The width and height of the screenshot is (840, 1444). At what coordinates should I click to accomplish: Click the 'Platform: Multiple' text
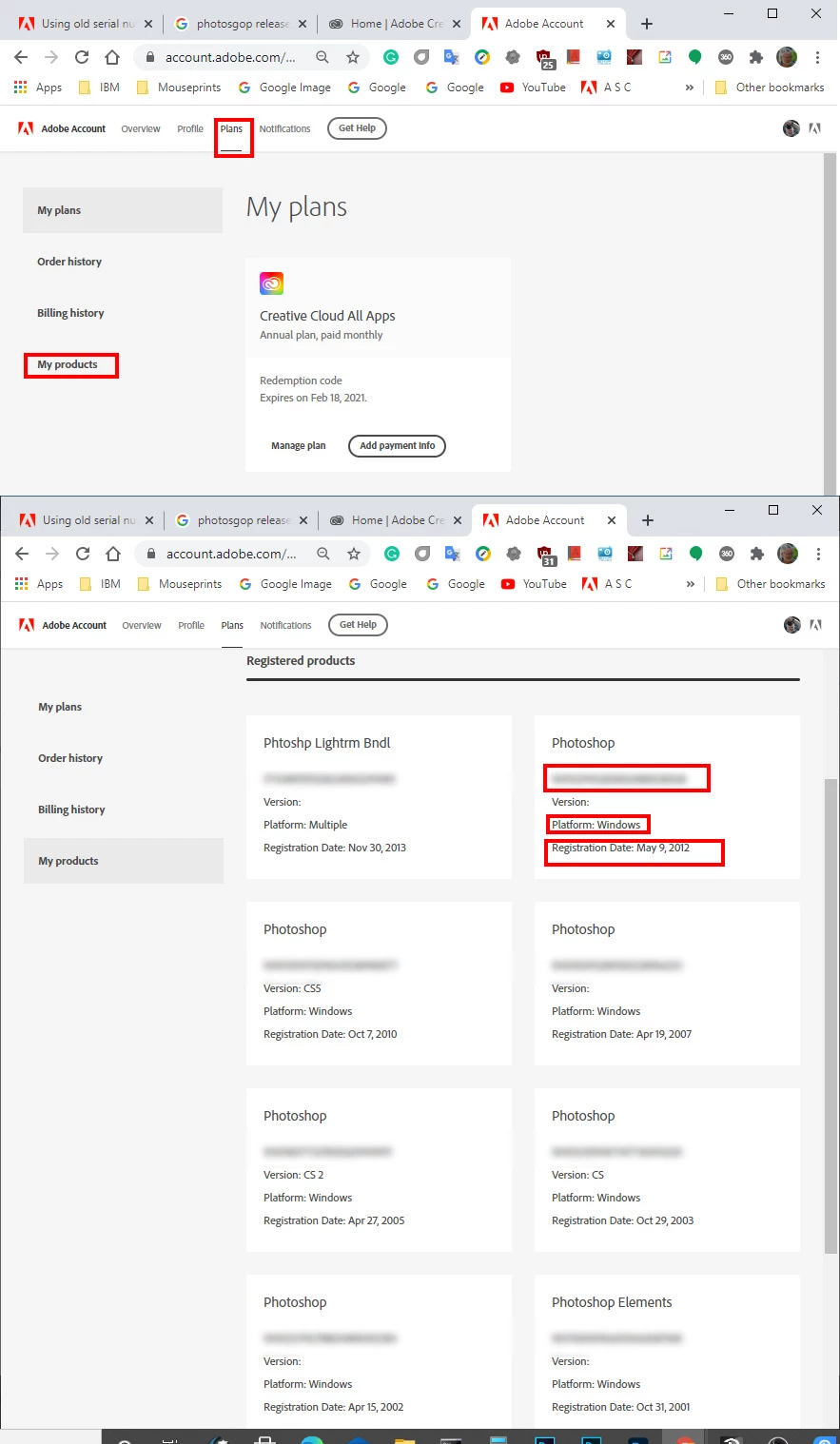(x=305, y=825)
